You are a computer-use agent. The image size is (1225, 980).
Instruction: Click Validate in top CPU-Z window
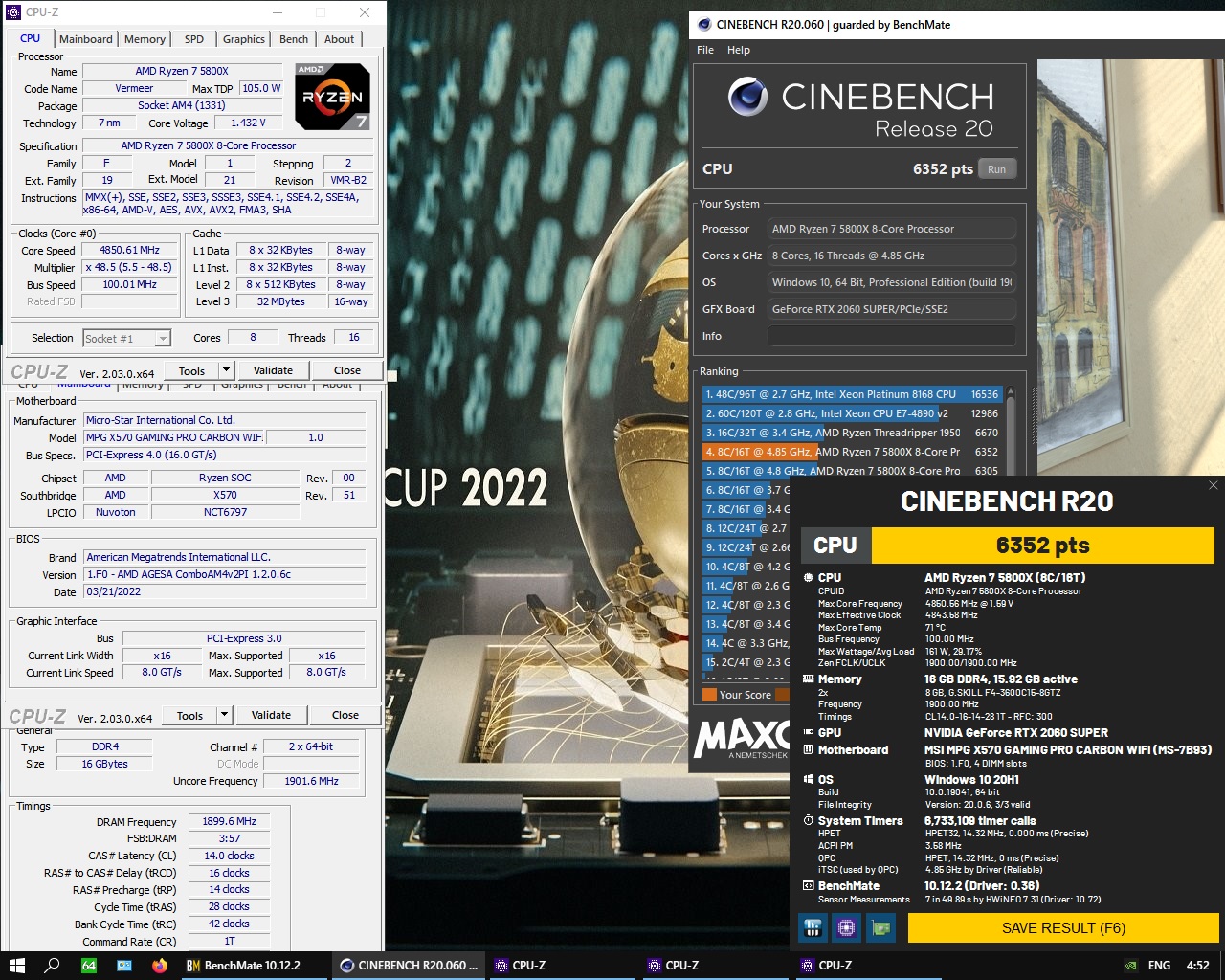[273, 370]
